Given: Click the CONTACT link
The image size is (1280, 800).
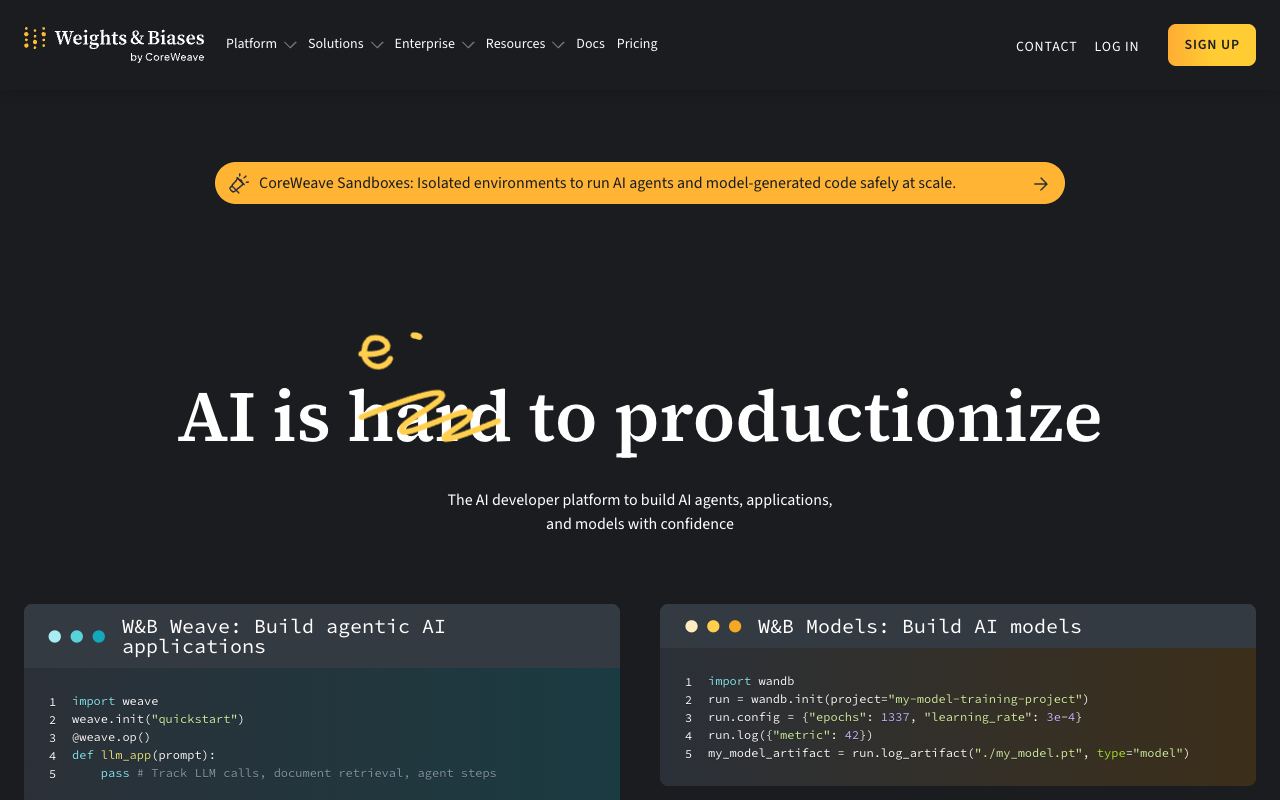Looking at the screenshot, I should (x=1046, y=46).
